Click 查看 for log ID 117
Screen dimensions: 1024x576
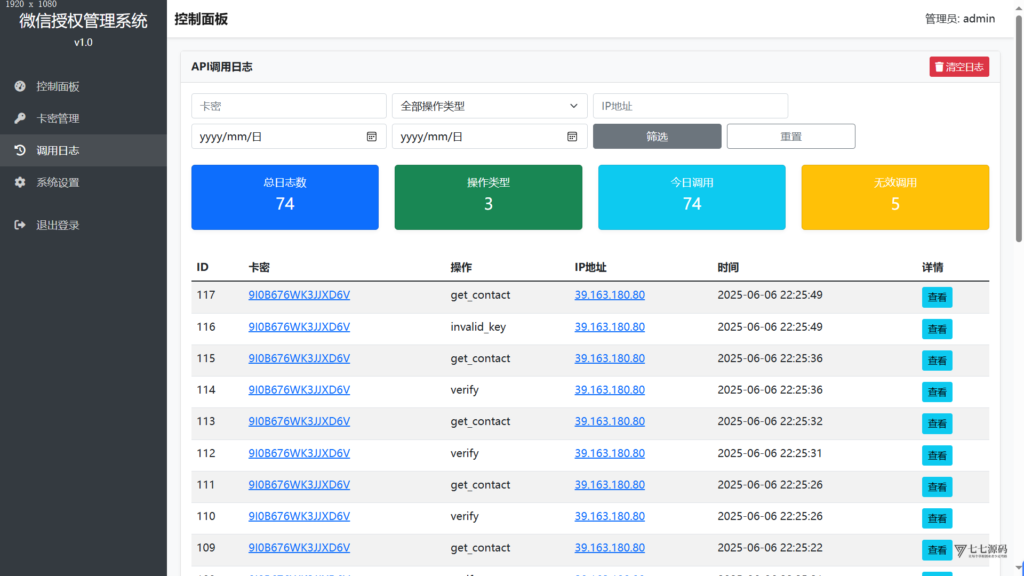click(x=936, y=297)
